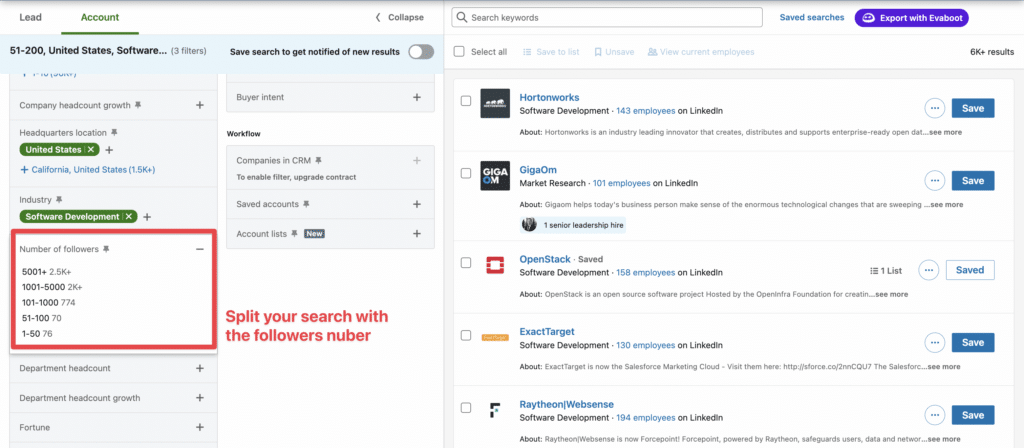Viewport: 1024px width, 448px height.
Task: Add California, United States suggestion
Action: [x=88, y=170]
